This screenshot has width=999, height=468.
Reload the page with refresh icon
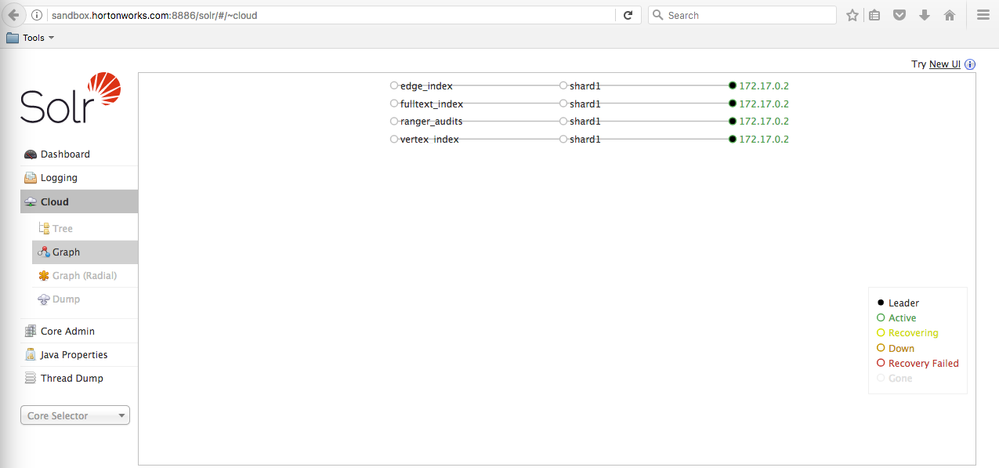click(x=628, y=15)
